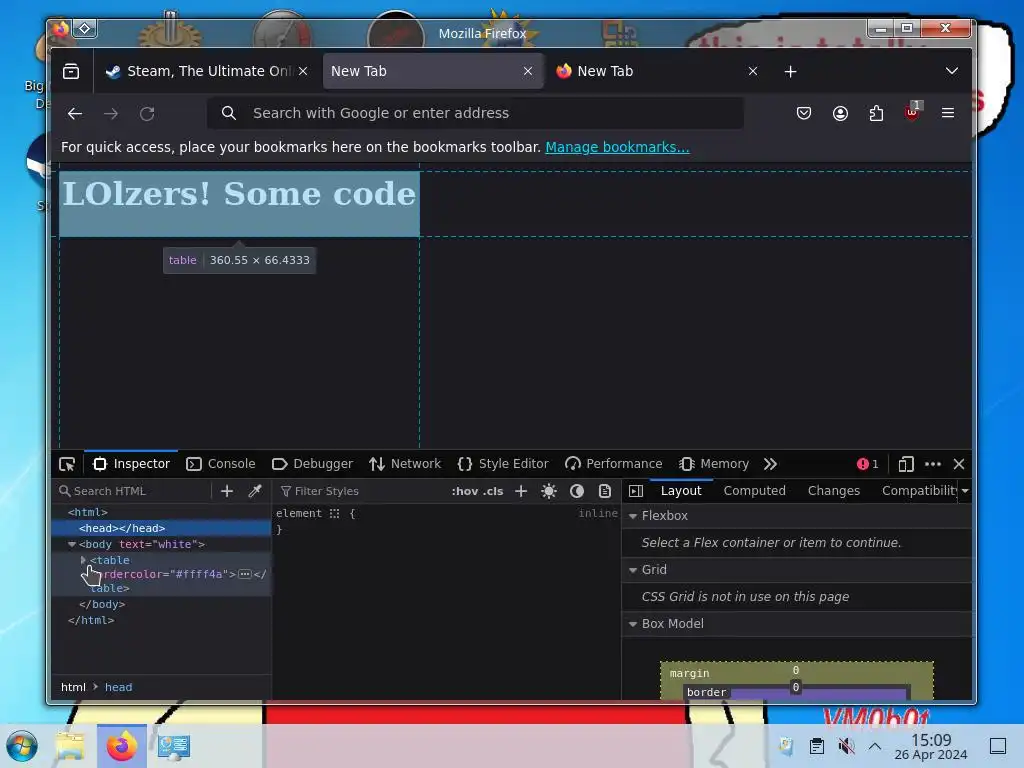Close the developer tools
The height and width of the screenshot is (768, 1024).
[959, 464]
